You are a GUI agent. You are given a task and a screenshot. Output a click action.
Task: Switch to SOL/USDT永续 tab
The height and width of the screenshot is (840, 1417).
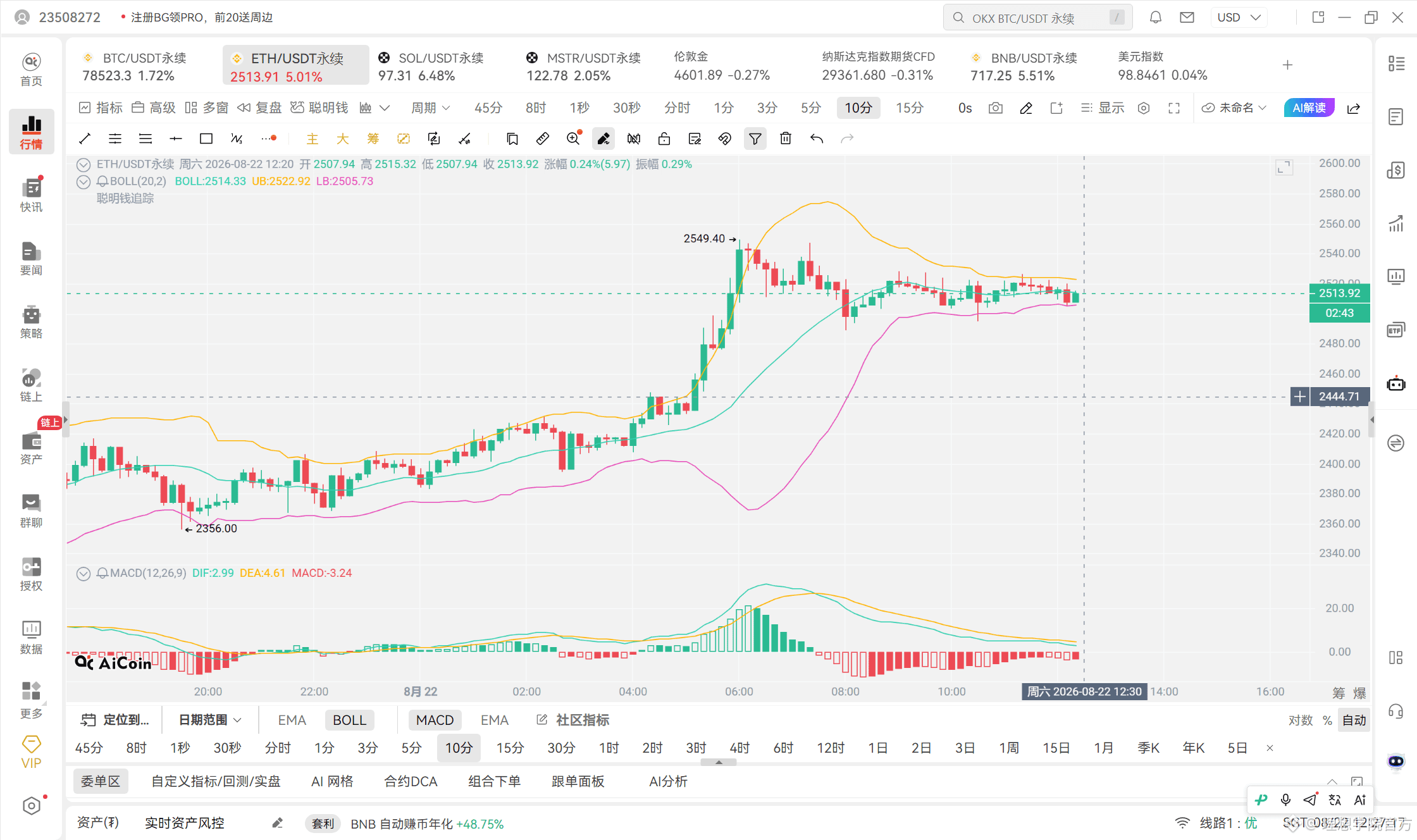(443, 66)
